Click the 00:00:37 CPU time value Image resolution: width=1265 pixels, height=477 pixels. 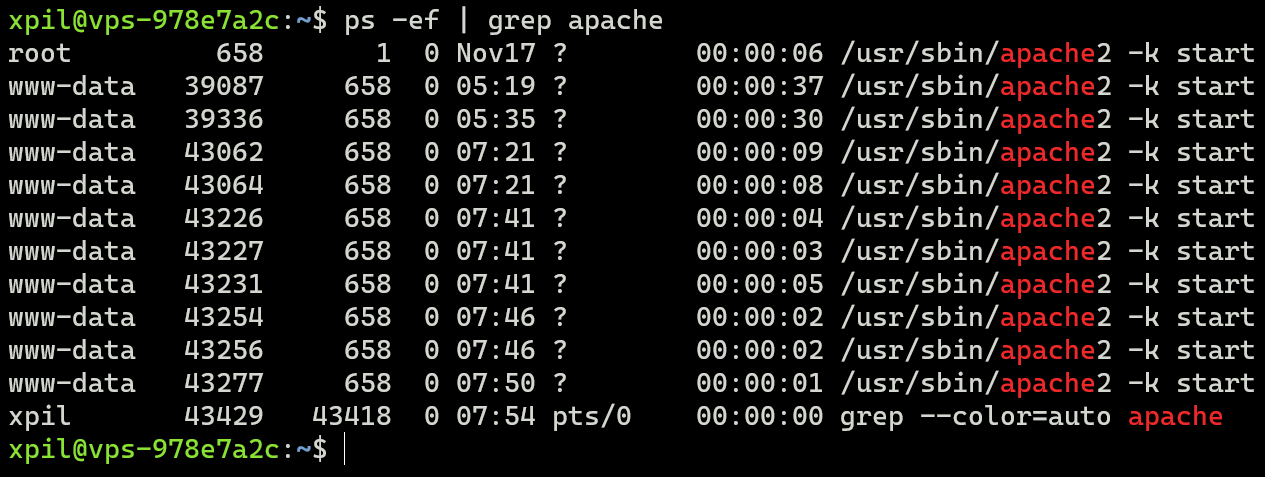click(x=759, y=86)
